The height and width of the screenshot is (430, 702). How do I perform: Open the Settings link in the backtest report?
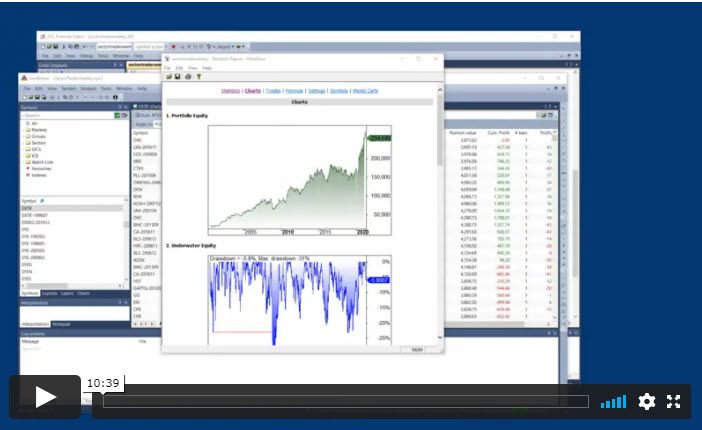(x=317, y=91)
